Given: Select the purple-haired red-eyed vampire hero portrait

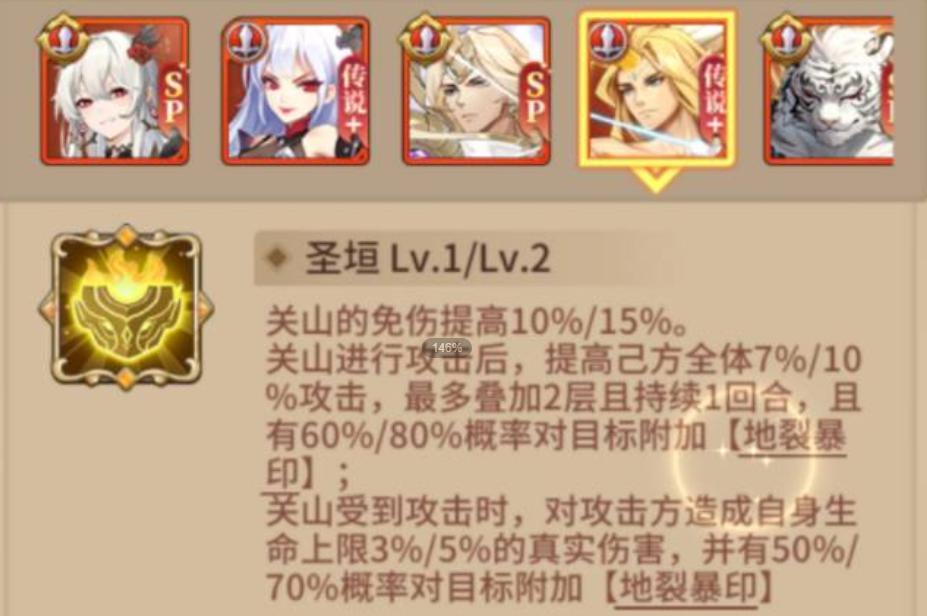Looking at the screenshot, I should point(296,90).
